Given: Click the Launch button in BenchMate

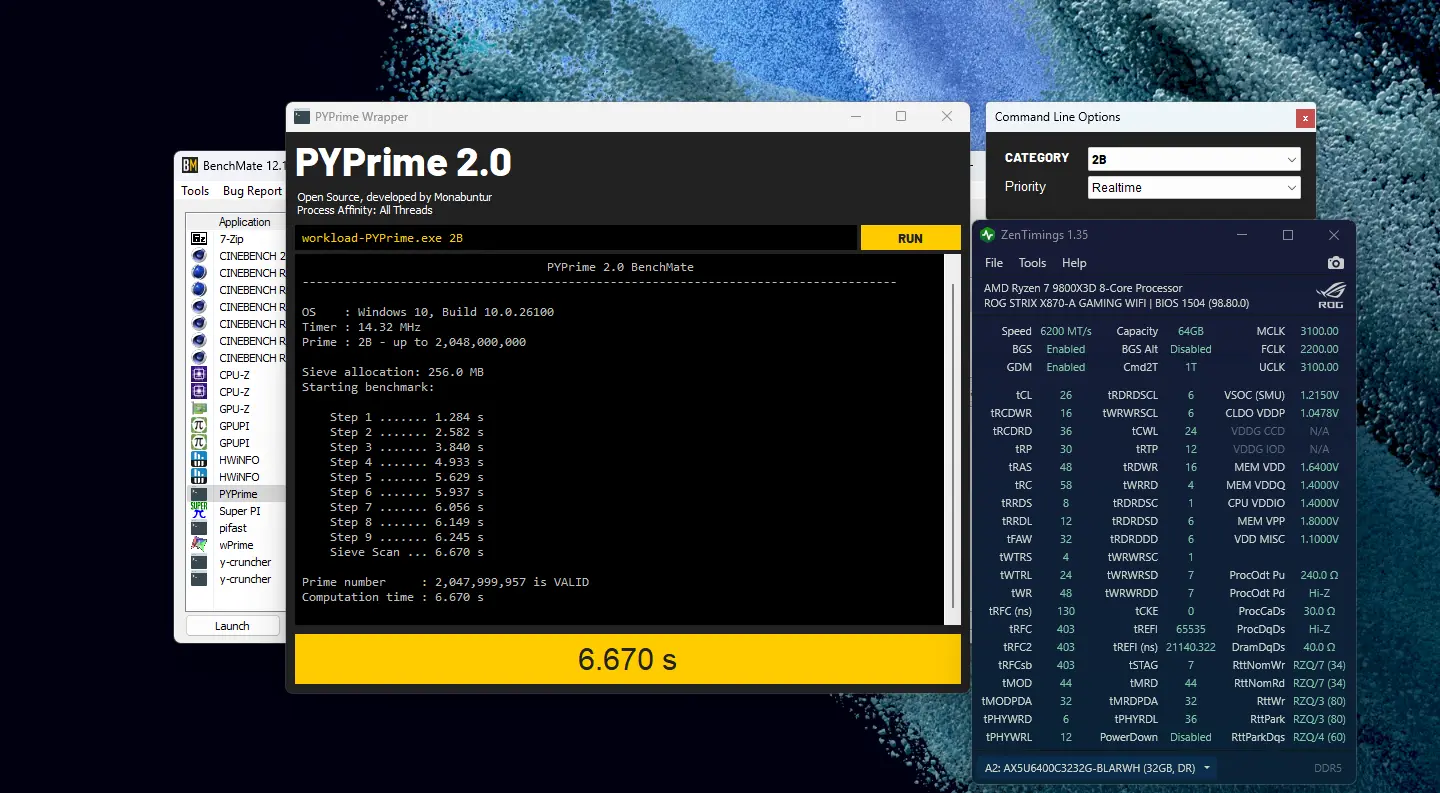Looking at the screenshot, I should pyautogui.click(x=232, y=626).
